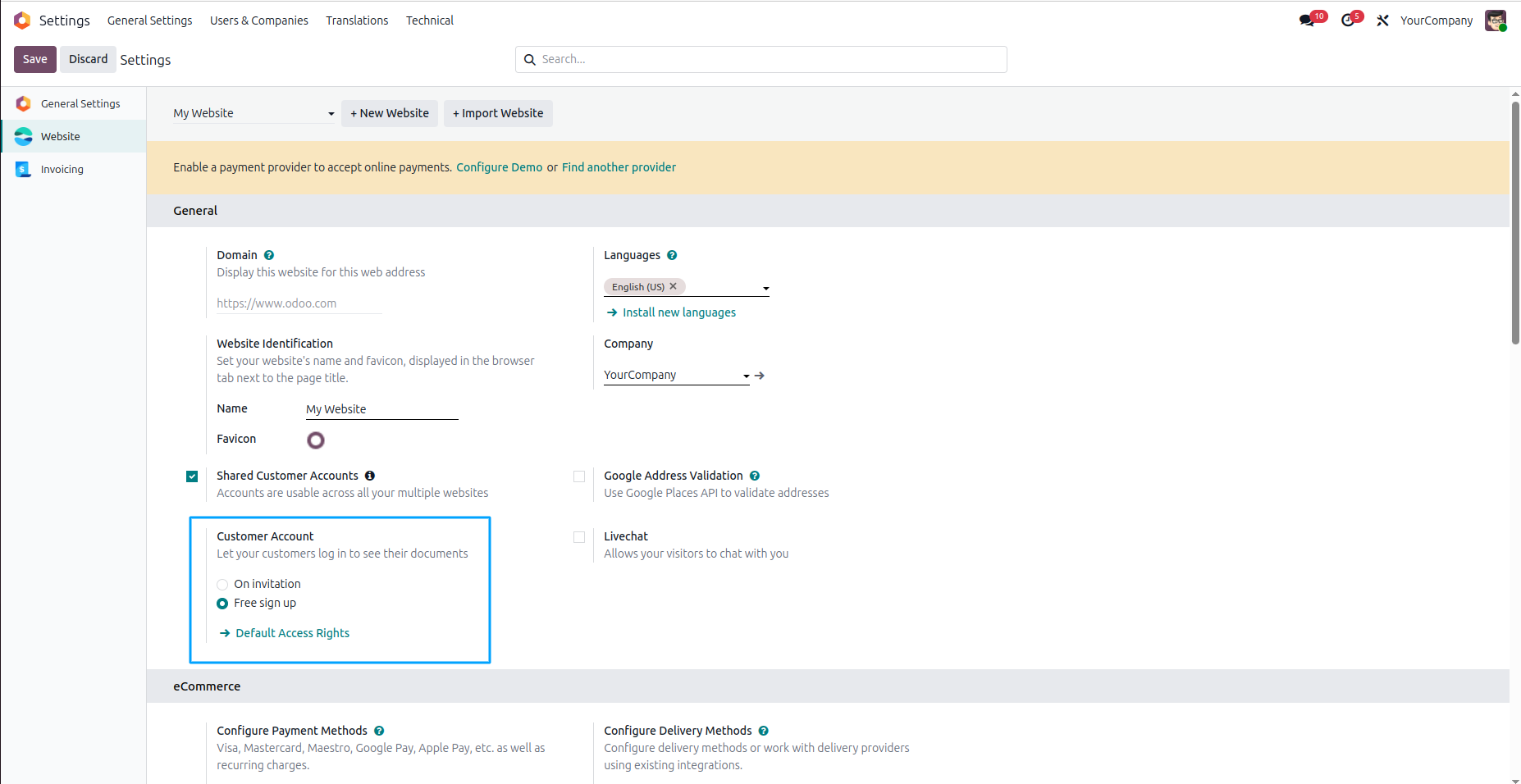
Task: Click the search magnifier icon
Action: [530, 59]
